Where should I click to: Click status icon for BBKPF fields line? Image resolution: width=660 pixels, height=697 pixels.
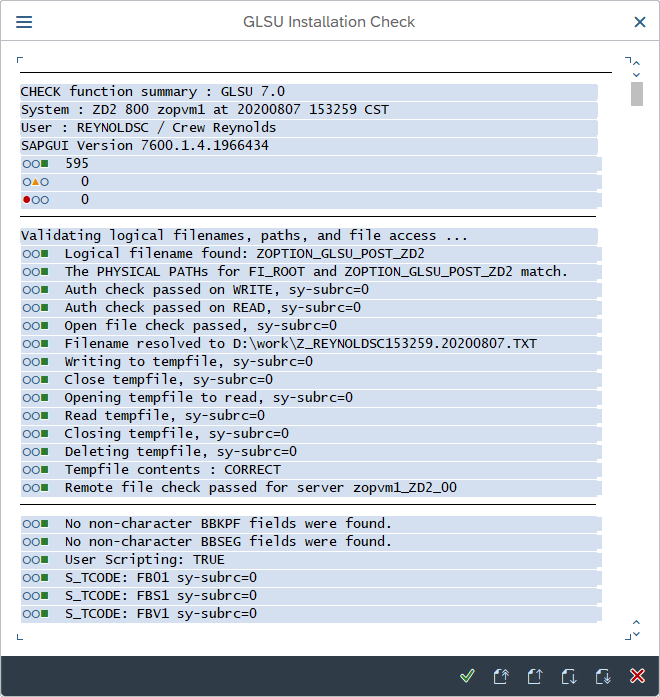[x=36, y=524]
